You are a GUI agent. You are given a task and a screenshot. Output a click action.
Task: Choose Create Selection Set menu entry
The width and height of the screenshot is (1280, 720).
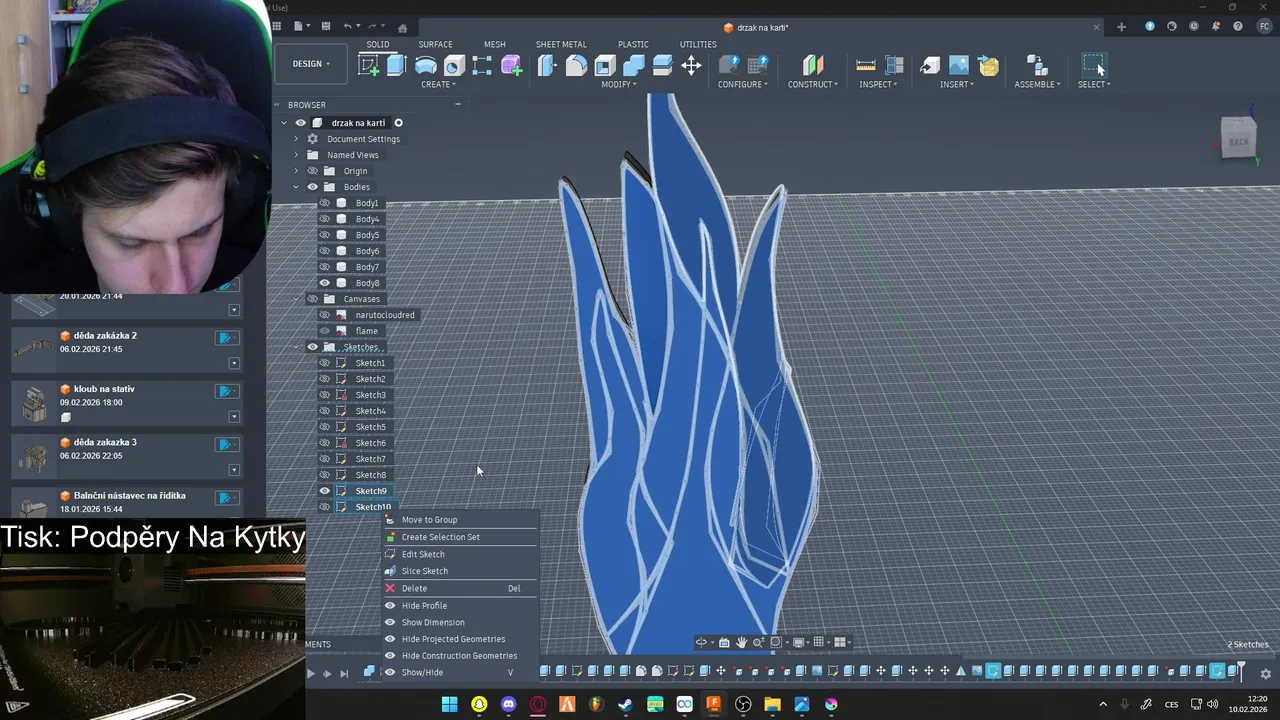(x=460, y=537)
